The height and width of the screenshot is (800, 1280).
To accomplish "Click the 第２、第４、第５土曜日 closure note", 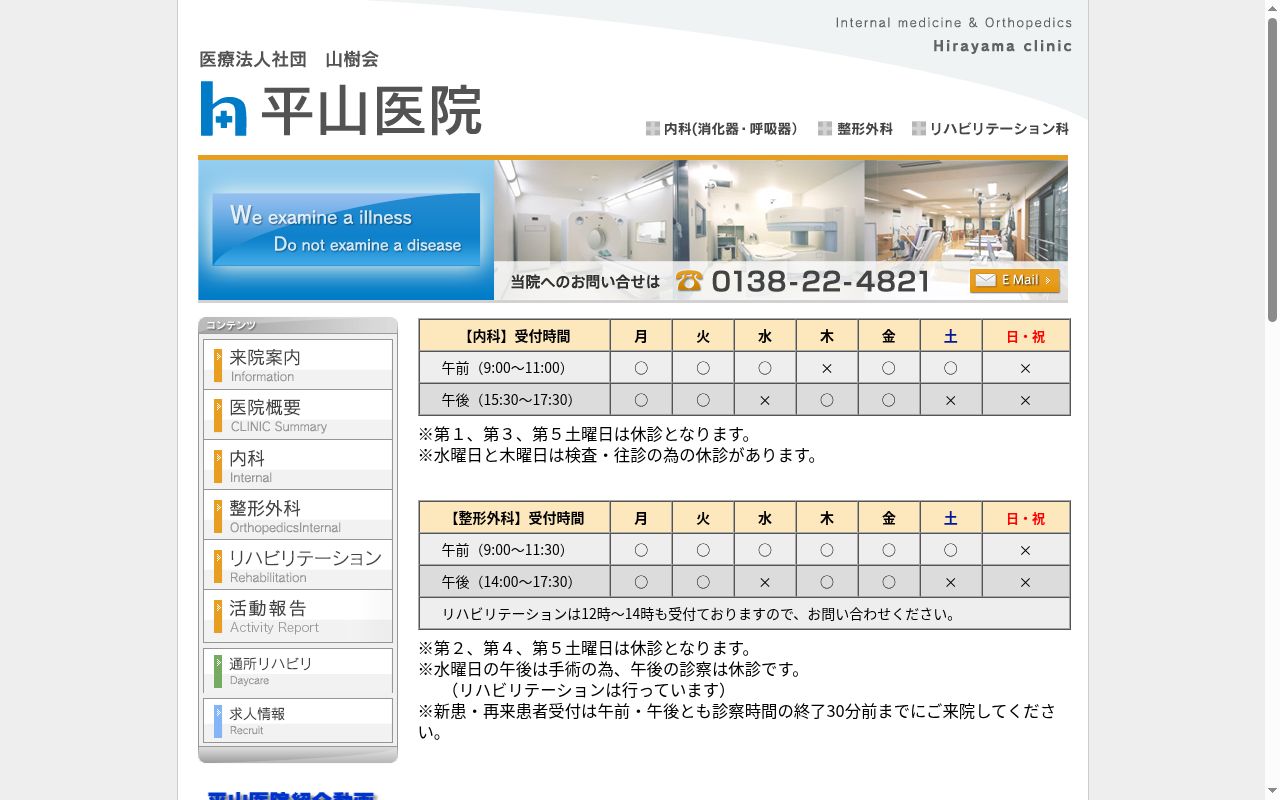I will 585,649.
